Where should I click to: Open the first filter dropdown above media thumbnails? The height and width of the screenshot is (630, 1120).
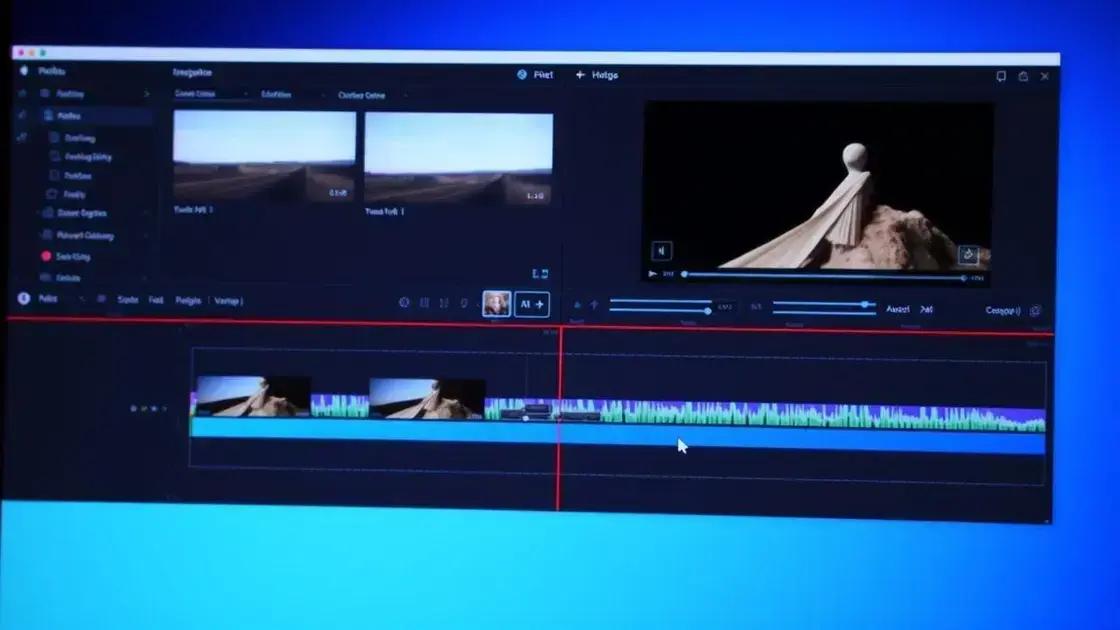210,95
